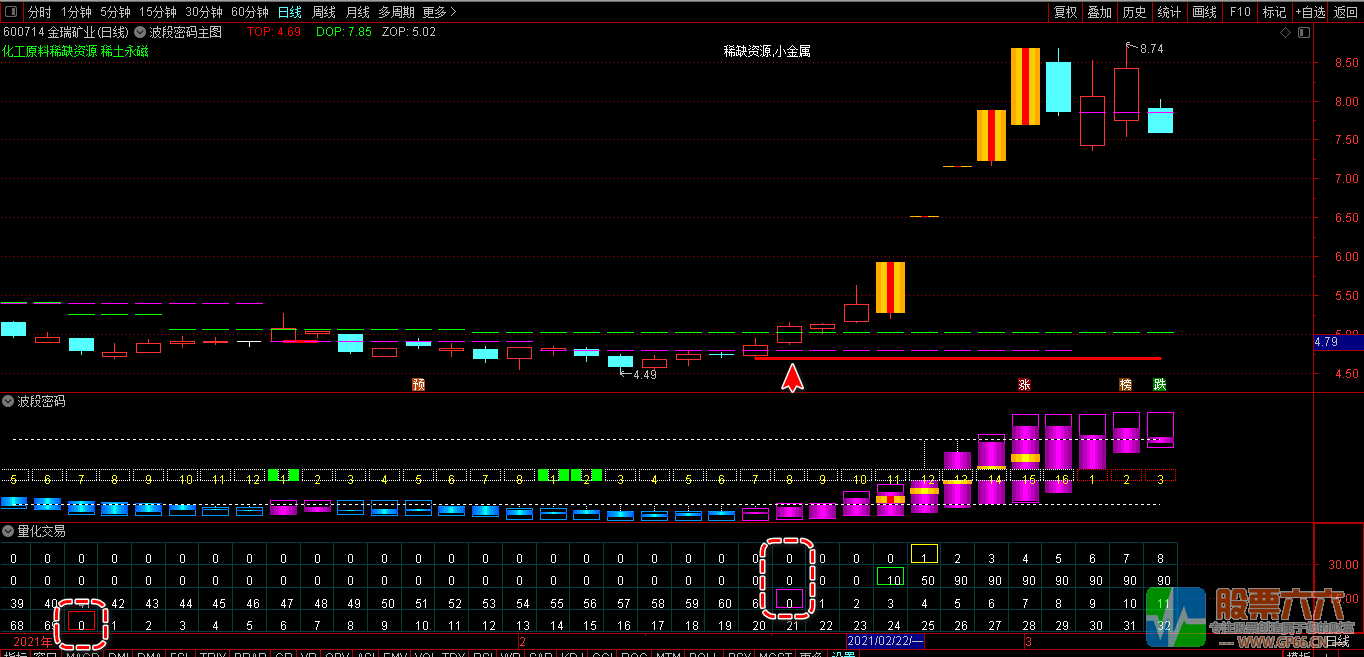Select the 画线 drawing tool
This screenshot has width=1364, height=657.
click(x=1204, y=12)
